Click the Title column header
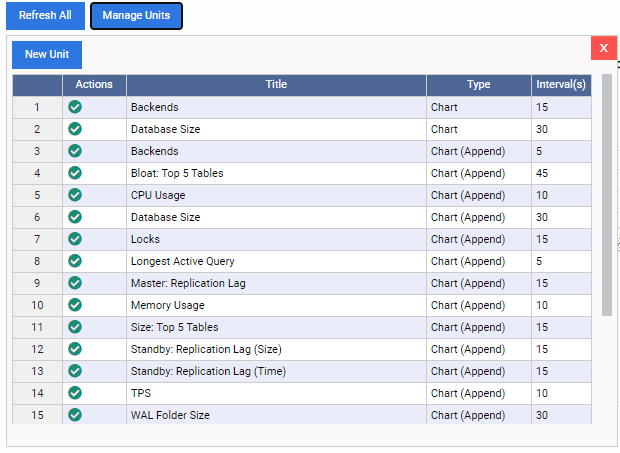The width and height of the screenshot is (620, 453). tap(276, 85)
